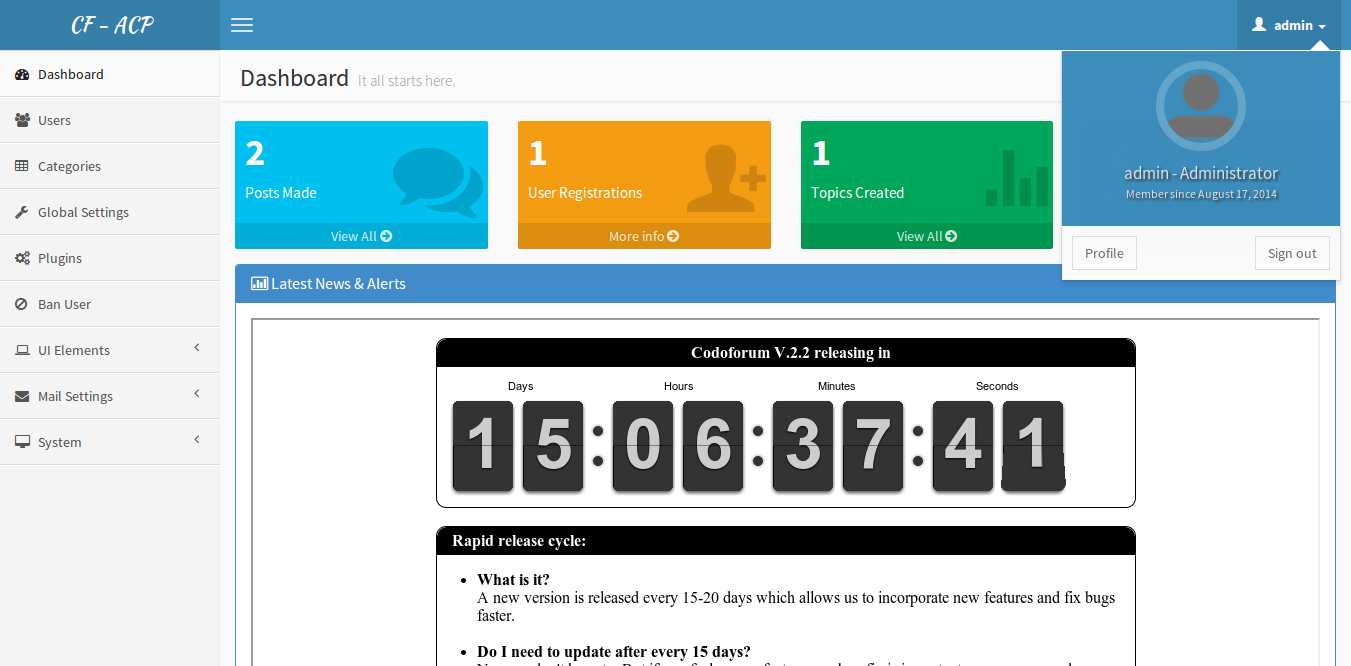Click the Dashboard page title
Image resolution: width=1351 pixels, height=666 pixels.
pyautogui.click(x=294, y=78)
